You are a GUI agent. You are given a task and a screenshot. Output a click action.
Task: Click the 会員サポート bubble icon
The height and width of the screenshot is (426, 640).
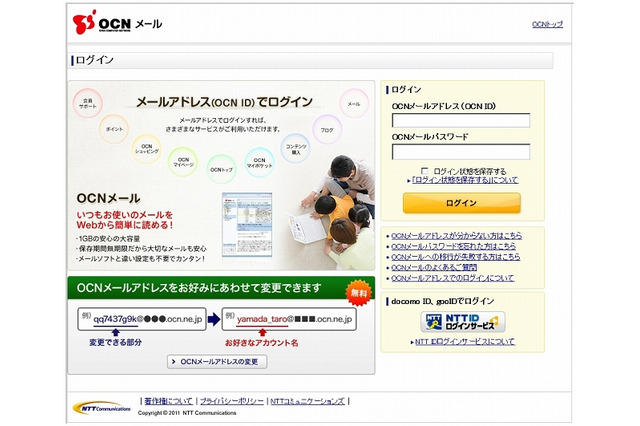click(x=88, y=103)
